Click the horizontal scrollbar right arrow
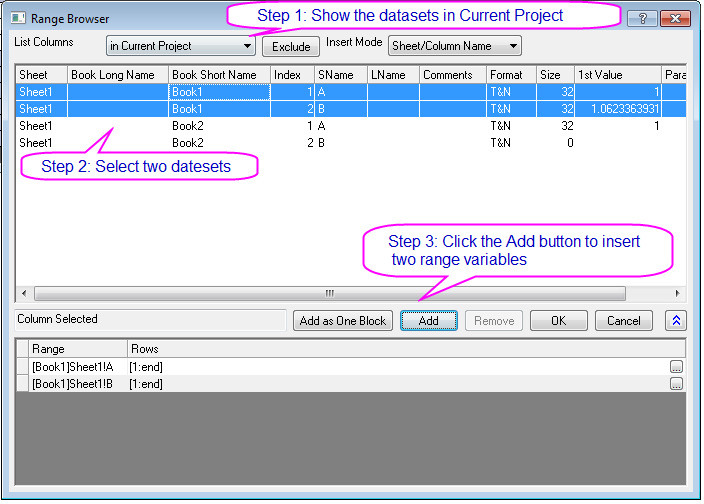Viewport: 704px width, 504px height. click(678, 294)
